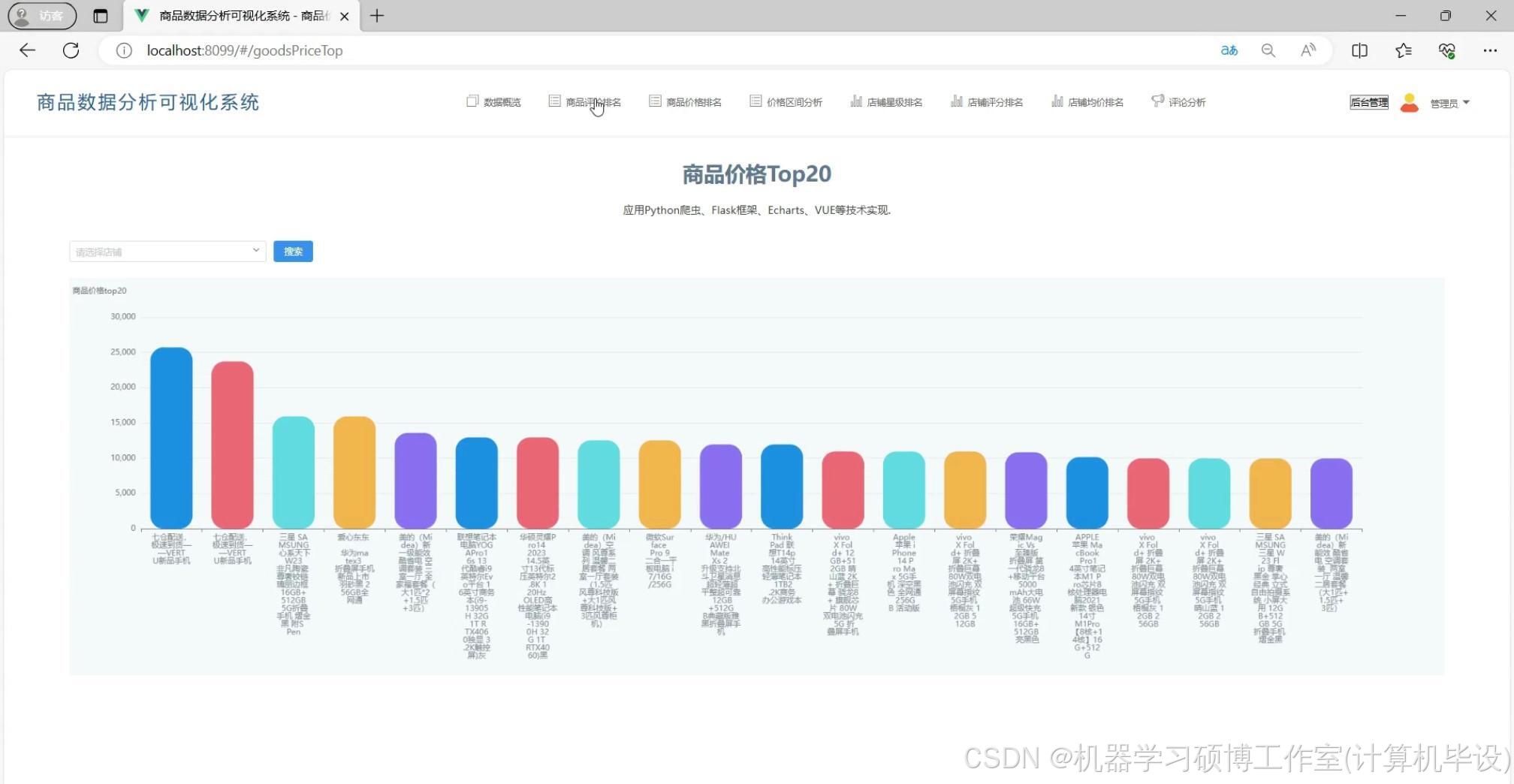
Task: Open the 数据概览 menu item
Action: [x=493, y=101]
